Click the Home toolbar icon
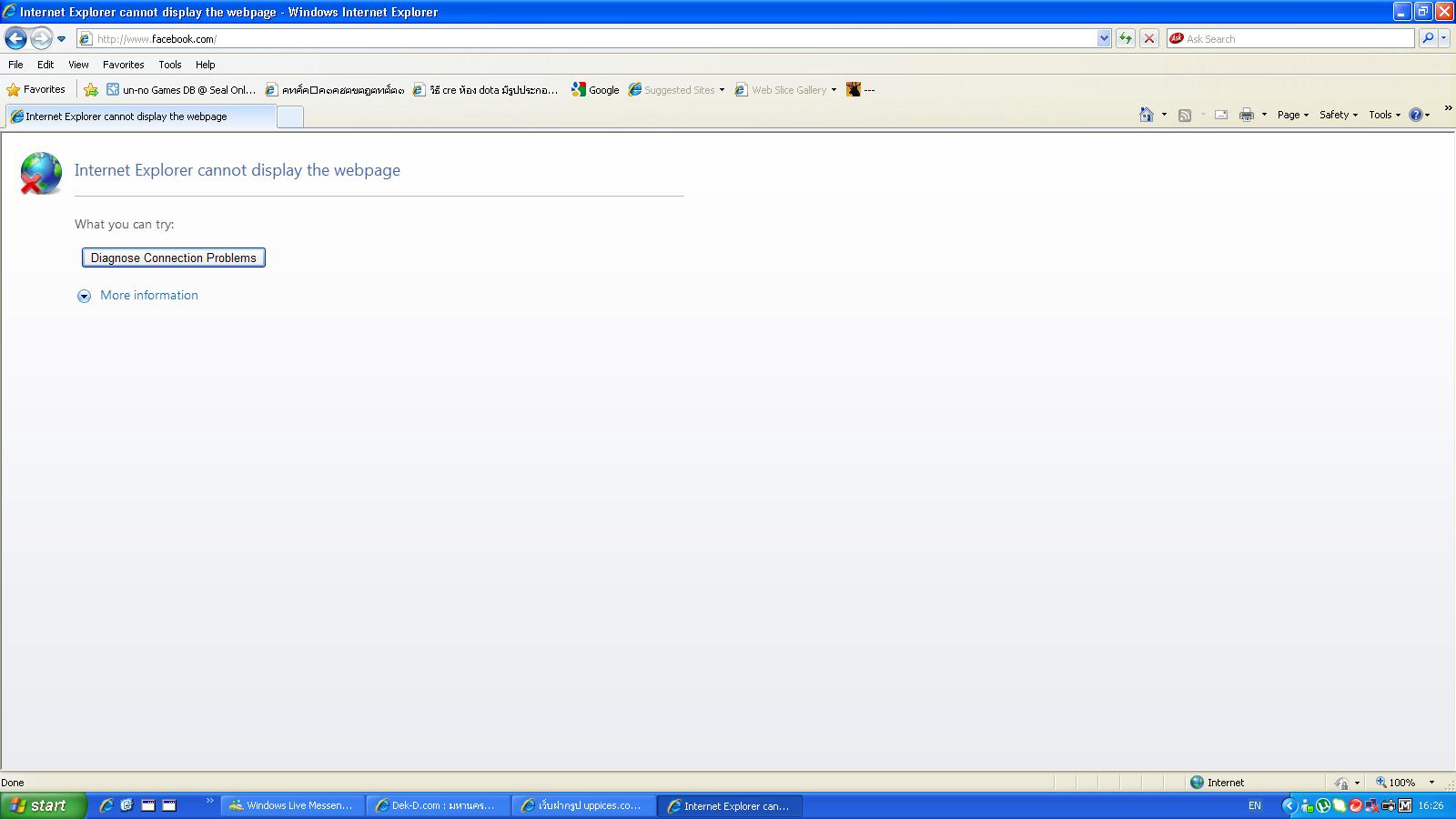This screenshot has width=1456, height=819. coord(1147,115)
